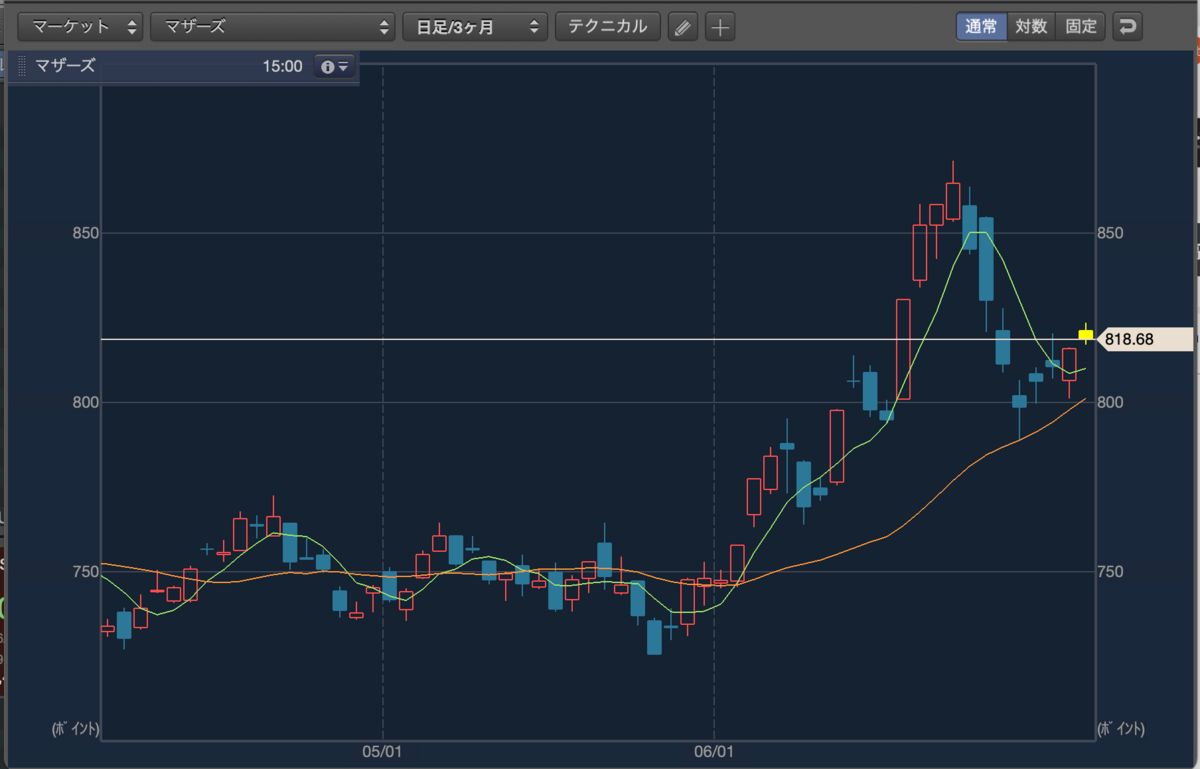Open the 日足/3ヶ月 period dropdown
This screenshot has width=1200, height=769.
[475, 27]
